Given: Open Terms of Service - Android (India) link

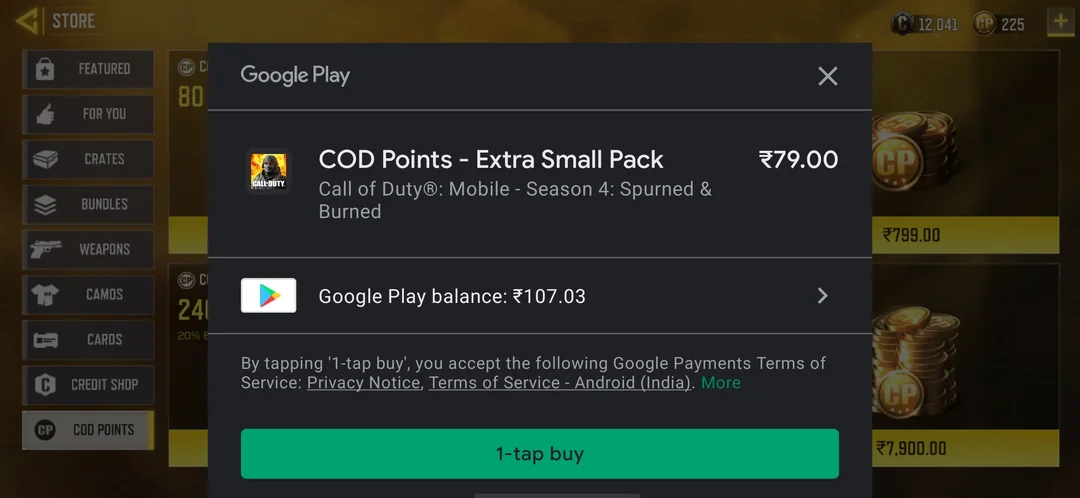Looking at the screenshot, I should [559, 383].
